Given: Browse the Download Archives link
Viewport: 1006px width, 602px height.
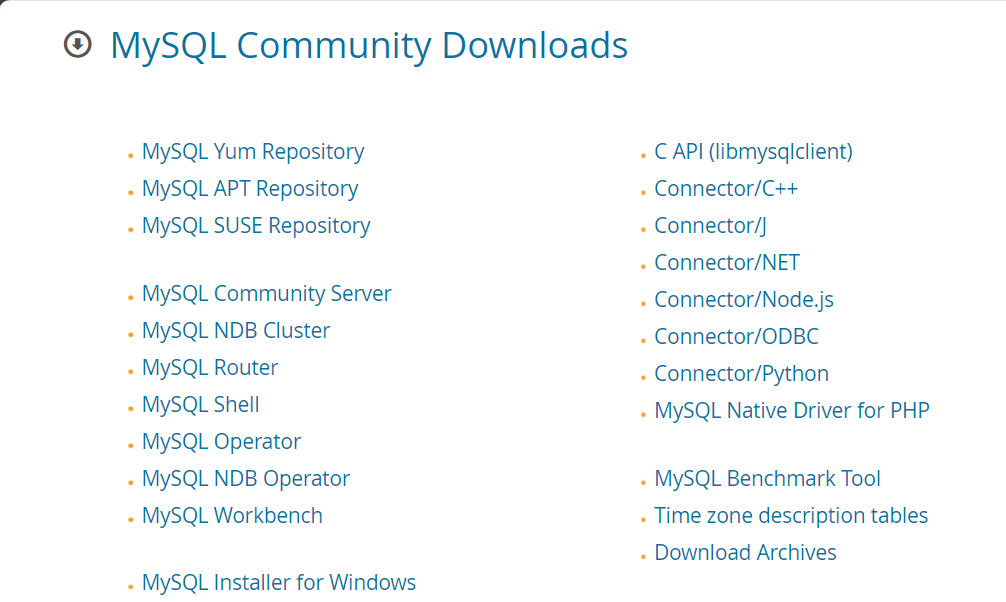Looking at the screenshot, I should (745, 553).
